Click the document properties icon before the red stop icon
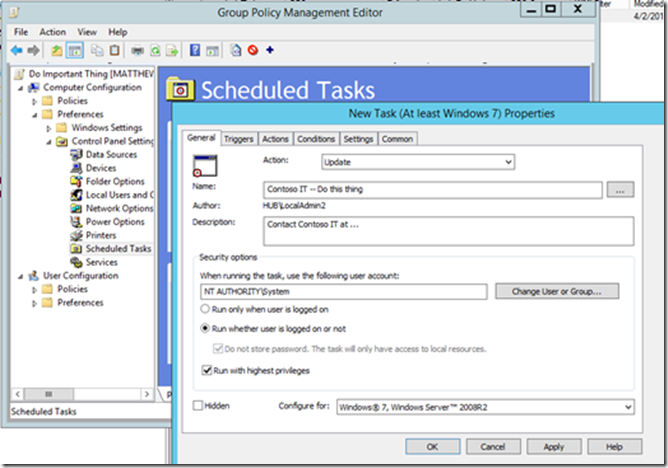 point(236,50)
